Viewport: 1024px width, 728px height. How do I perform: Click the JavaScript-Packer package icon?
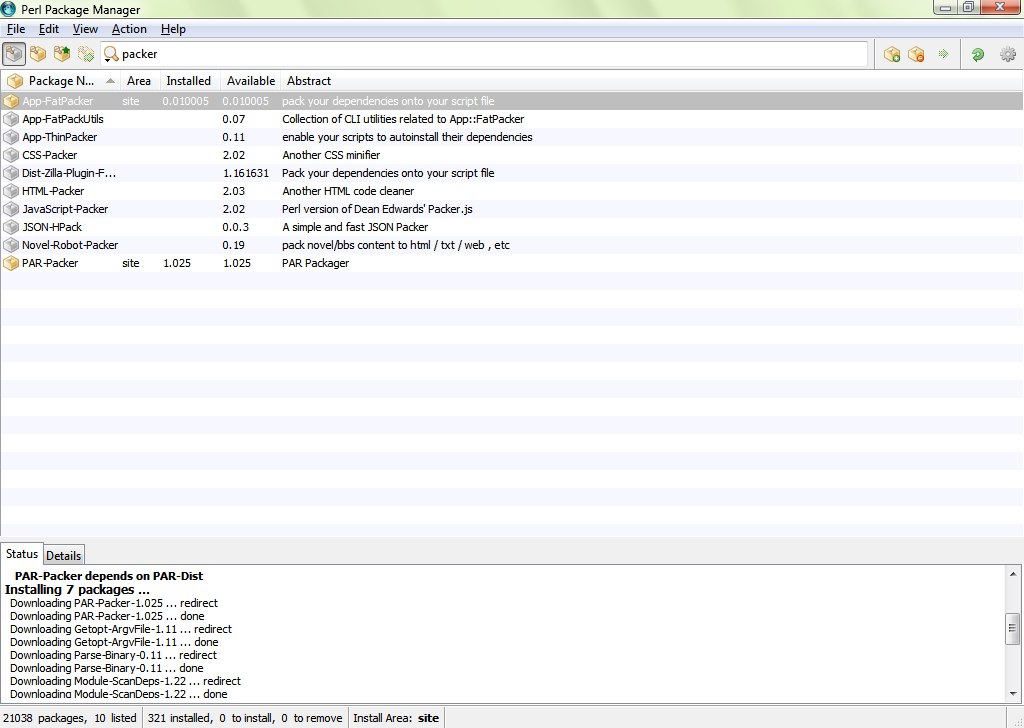[11, 209]
